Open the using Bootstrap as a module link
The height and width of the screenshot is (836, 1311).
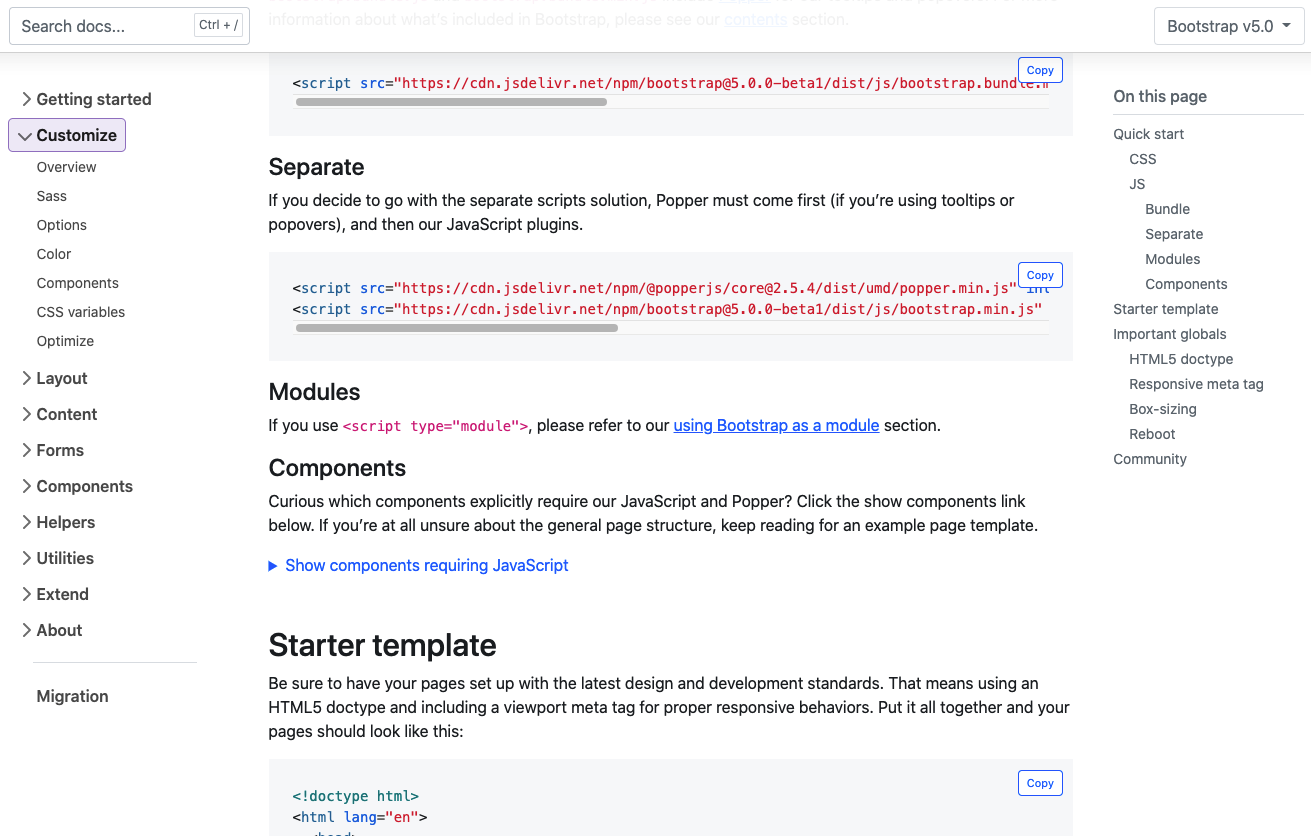pyautogui.click(x=776, y=425)
